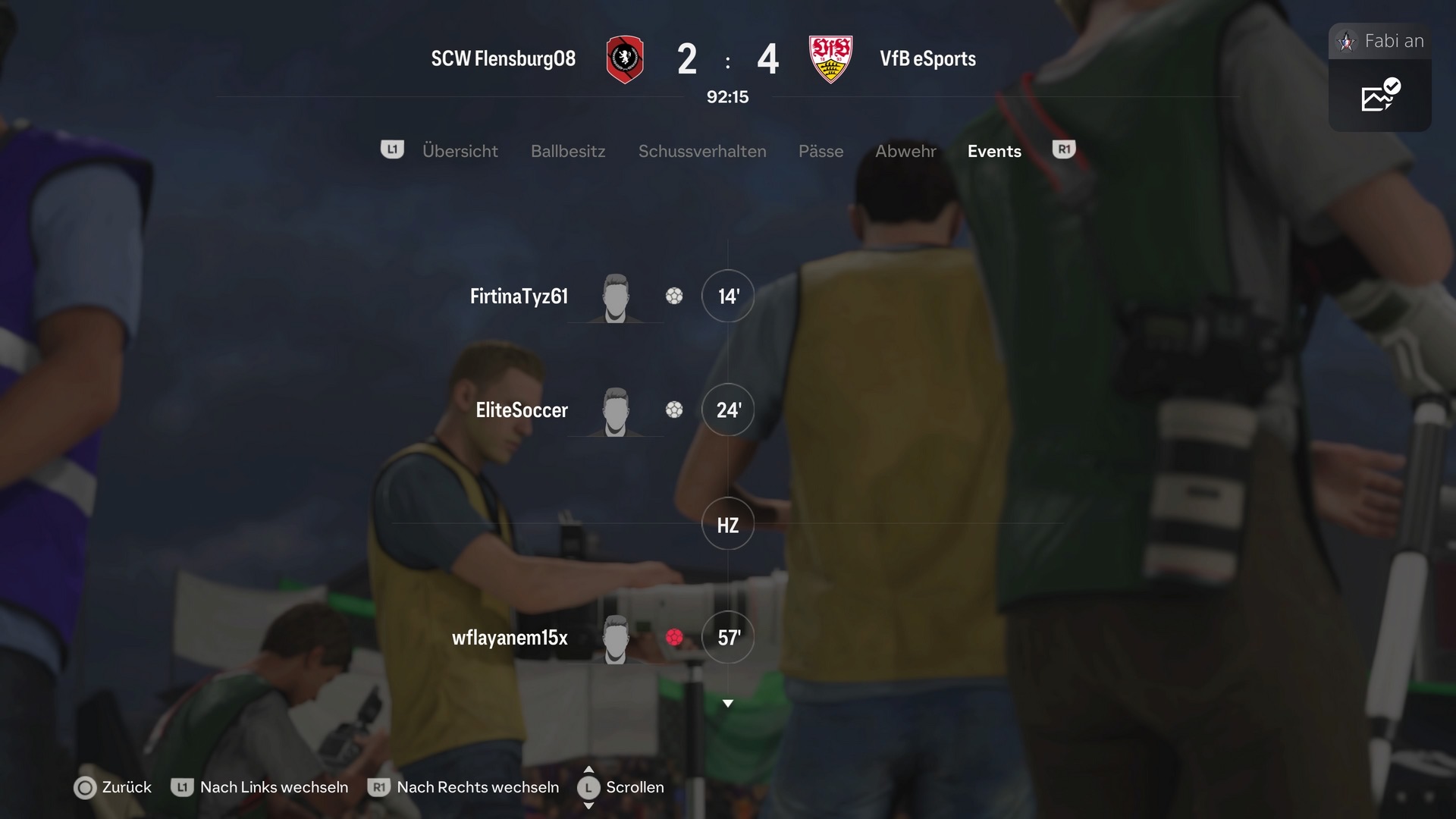The image size is (1456, 819).
Task: Click the circle button icon for Zurück
Action: [85, 788]
